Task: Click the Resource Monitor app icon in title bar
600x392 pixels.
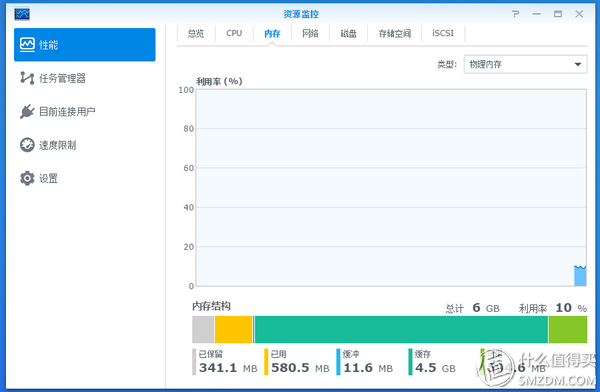Action: [22, 15]
